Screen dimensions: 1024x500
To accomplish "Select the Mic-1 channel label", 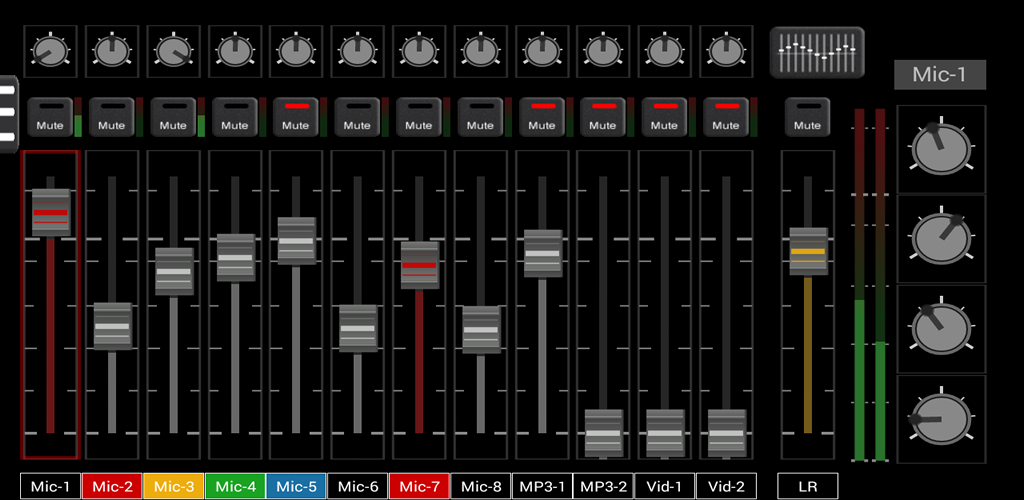I will click(x=50, y=486).
